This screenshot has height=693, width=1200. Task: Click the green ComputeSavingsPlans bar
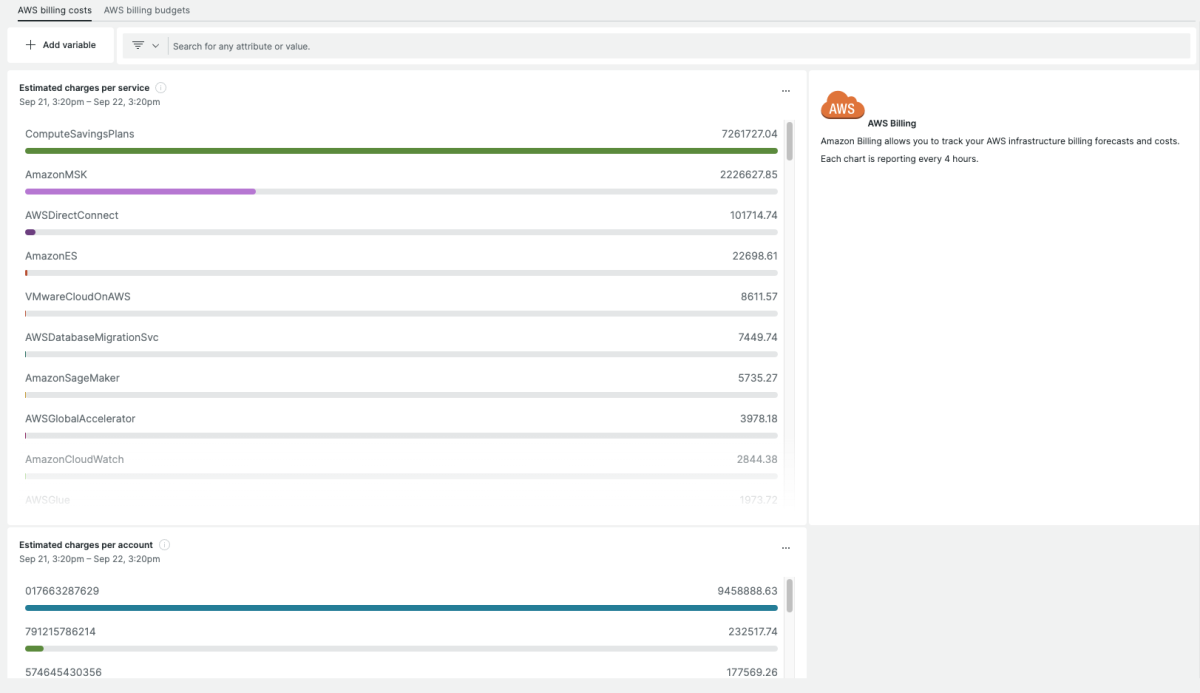(x=400, y=151)
